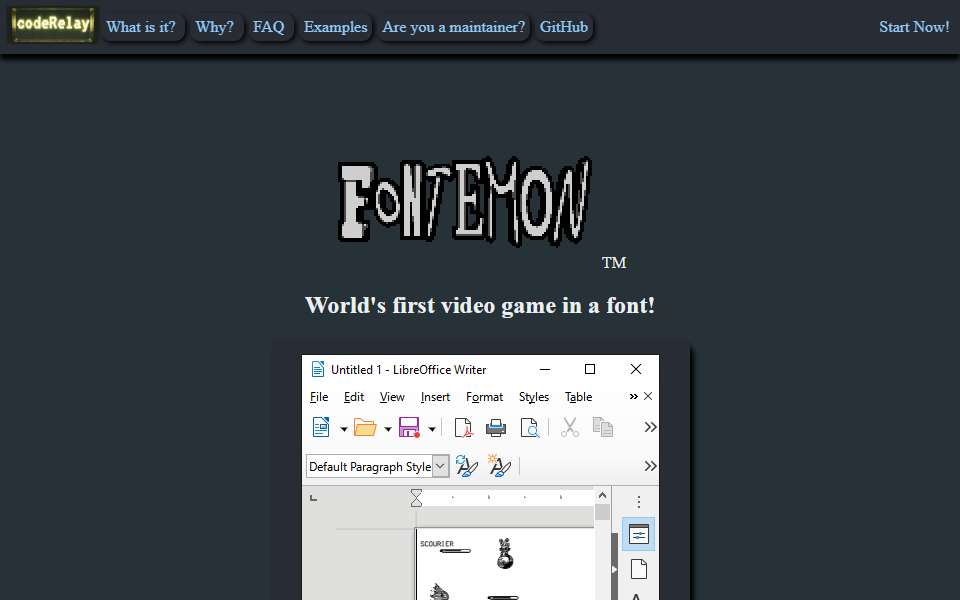Minimize the LibreOffice Writer window
Image resolution: width=960 pixels, height=600 pixels.
[545, 369]
